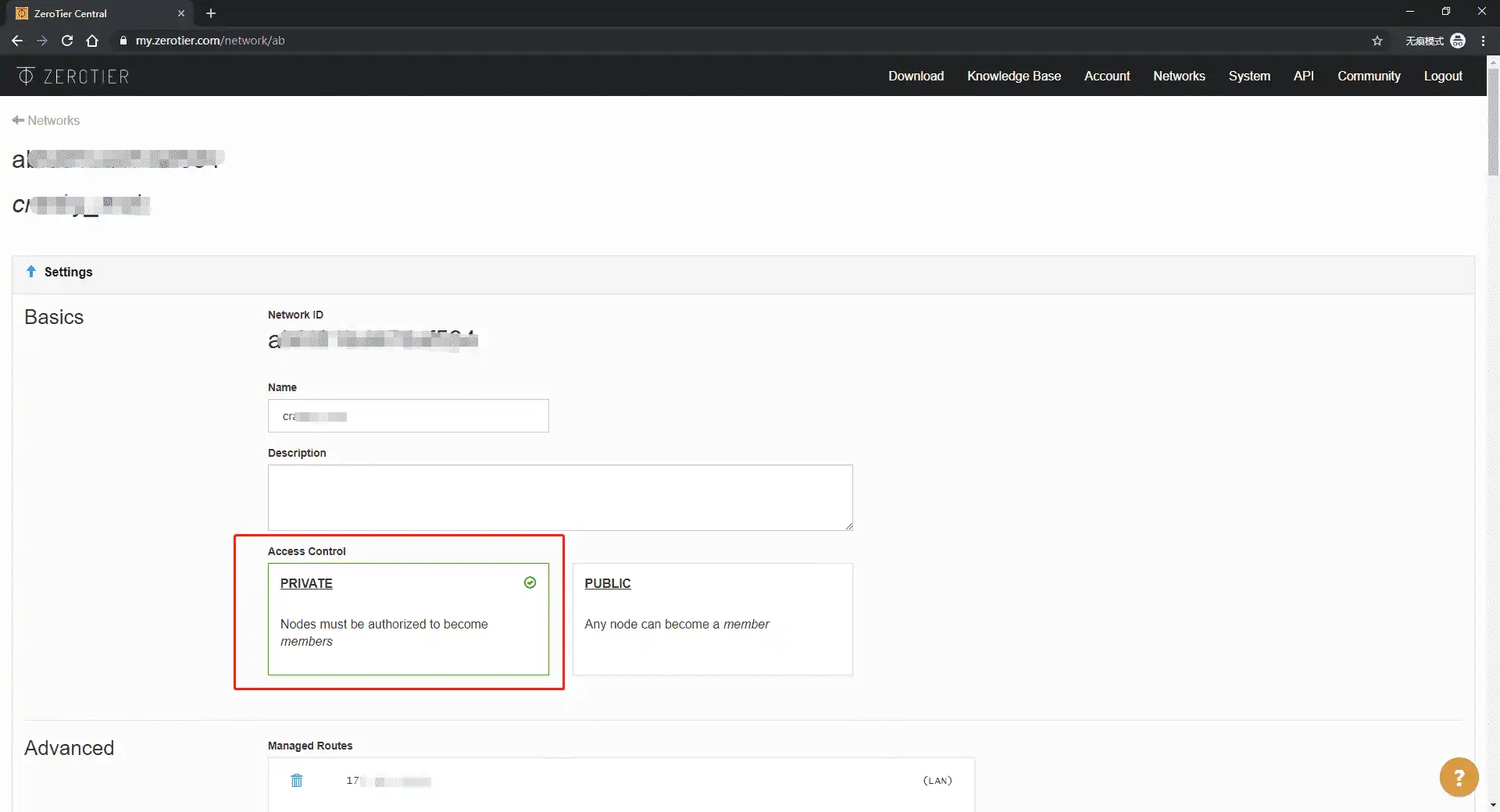Viewport: 1500px width, 812px height.
Task: Click the Network ID value
Action: point(373,340)
